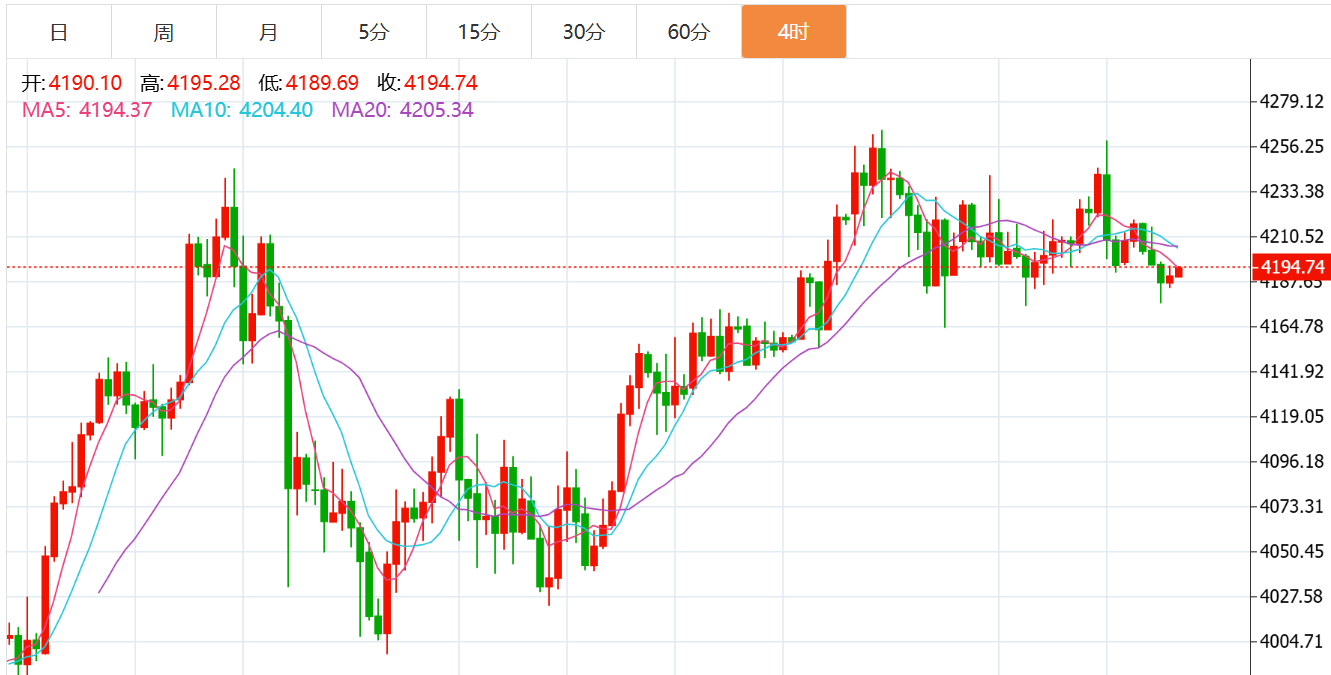This screenshot has width=1331, height=675.
Task: Click the 开 4190.10 opening price value
Action: coord(73,84)
